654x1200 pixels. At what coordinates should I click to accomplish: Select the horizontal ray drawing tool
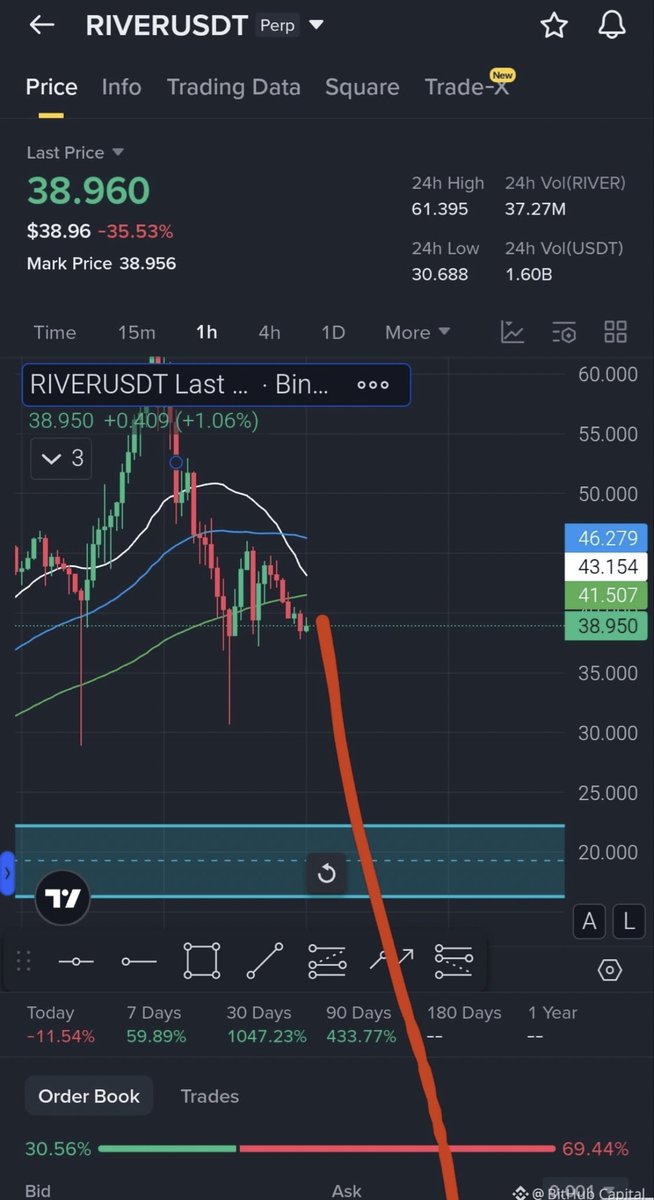[139, 962]
